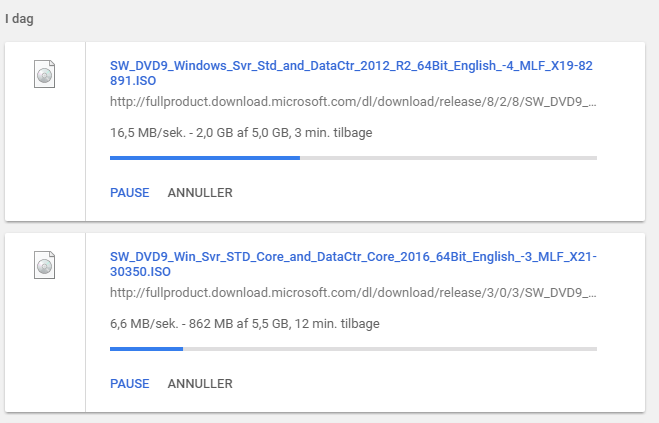Click the blue filled part of 2012 R2 progress bar
Image resolution: width=659 pixels, height=423 pixels.
(x=205, y=158)
